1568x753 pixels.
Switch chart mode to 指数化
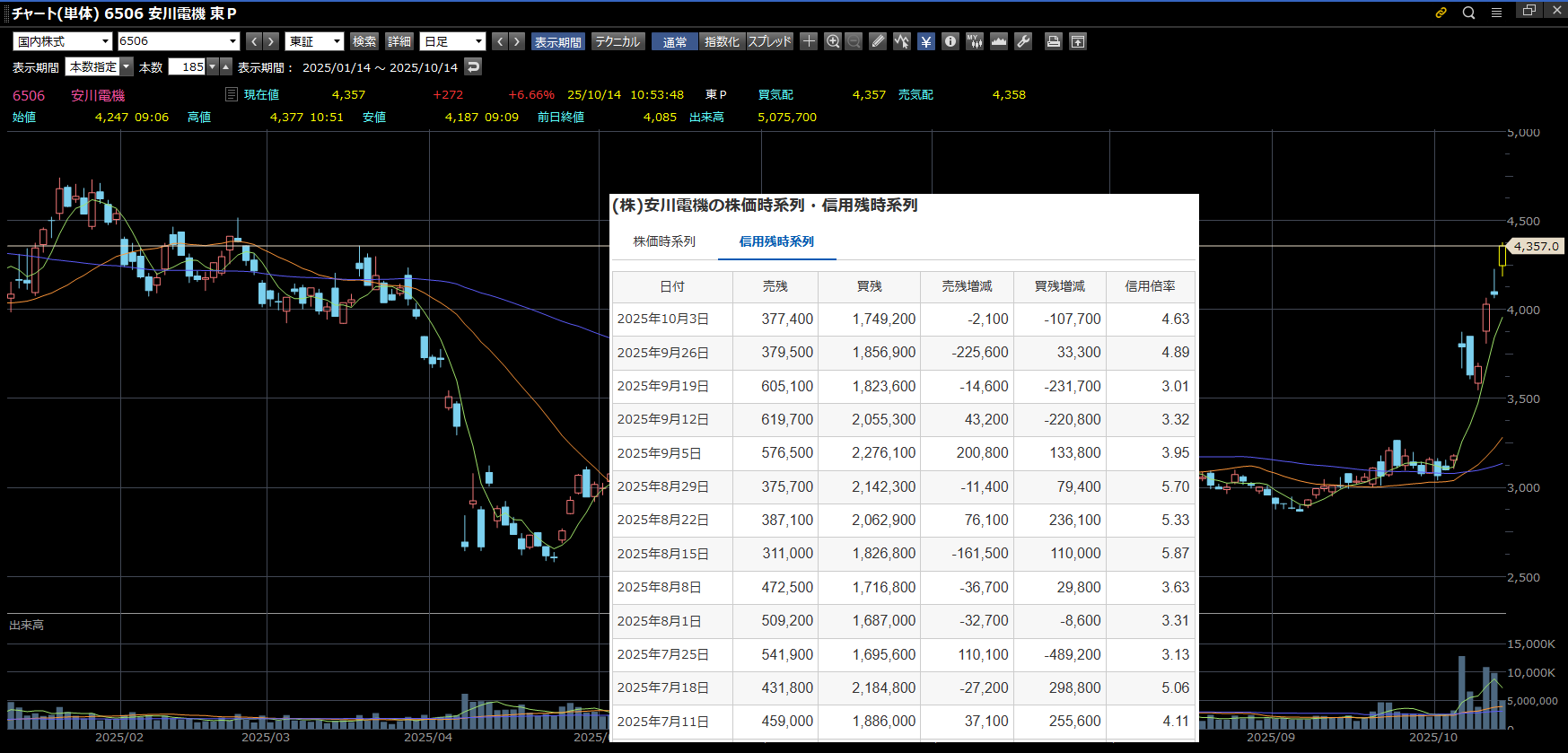tap(722, 41)
